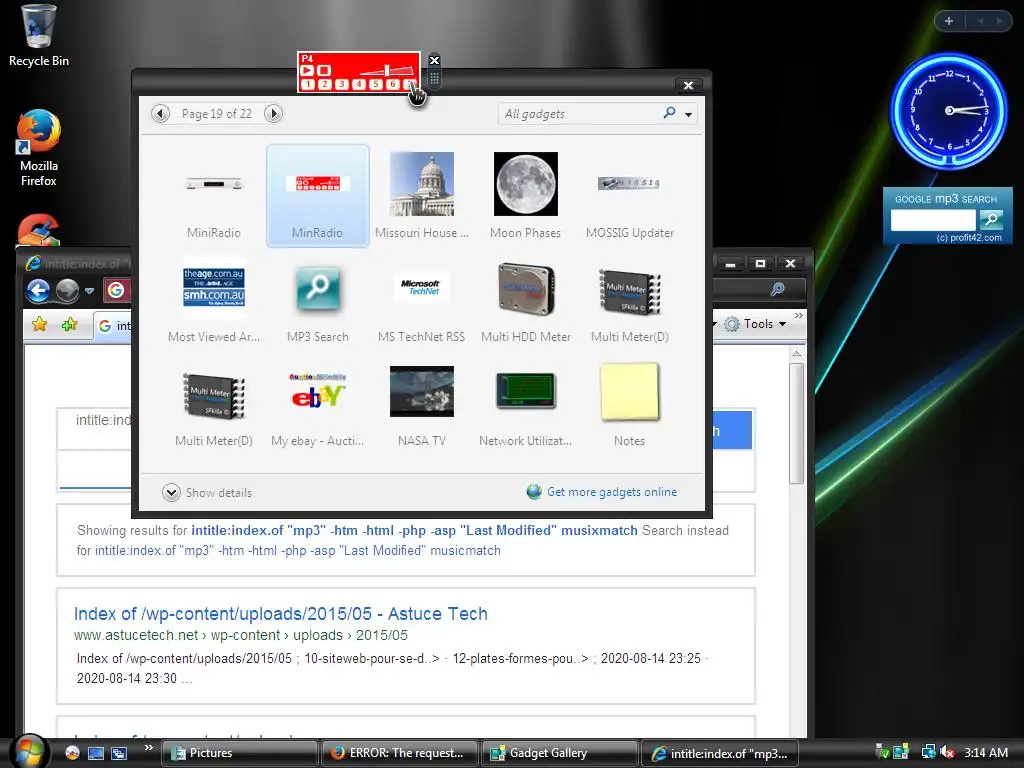Switch to ERROR: The request Firefox taskbar button

[x=400, y=753]
